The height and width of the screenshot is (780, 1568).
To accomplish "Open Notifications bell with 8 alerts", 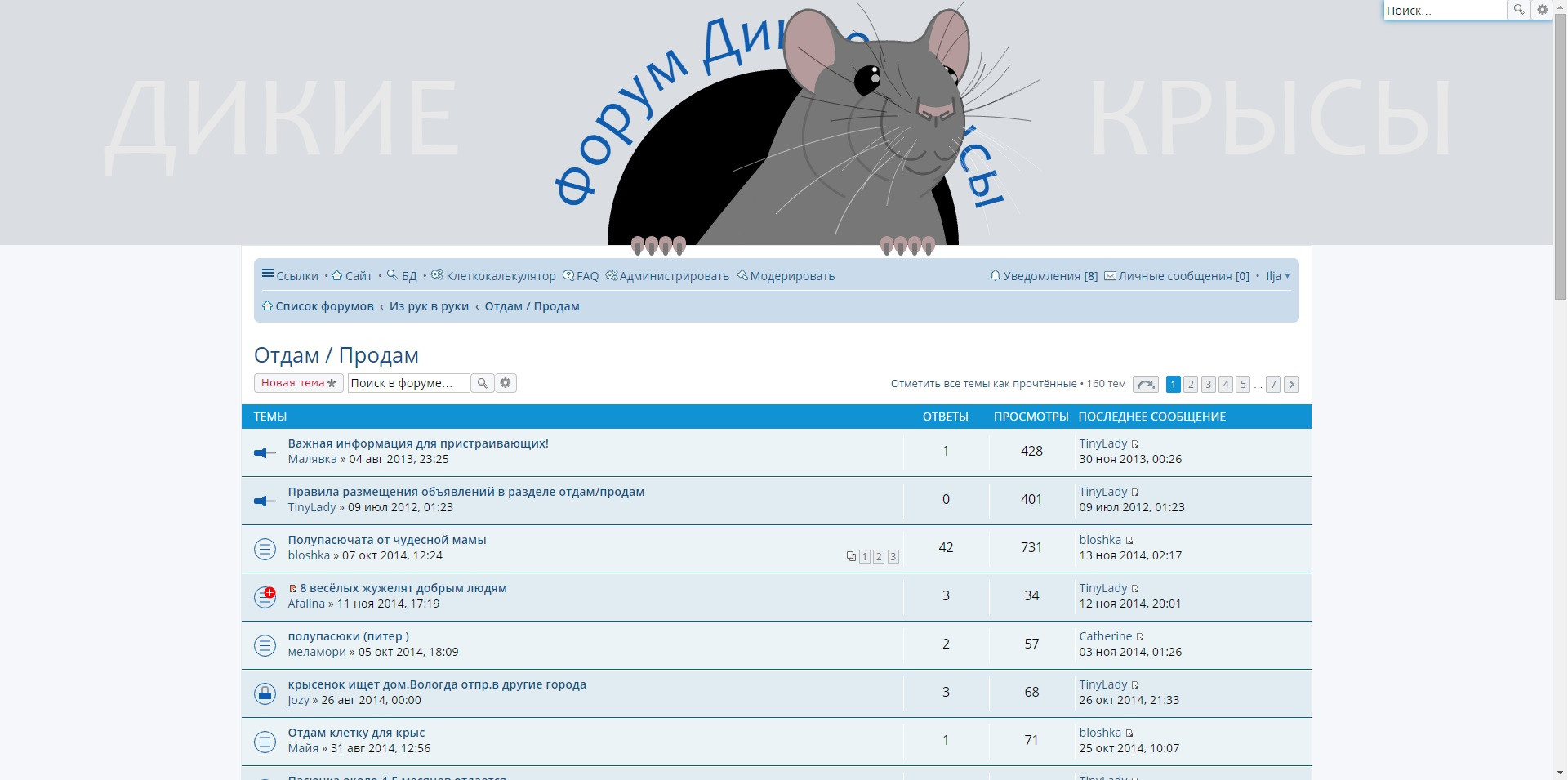I will click(x=1043, y=276).
